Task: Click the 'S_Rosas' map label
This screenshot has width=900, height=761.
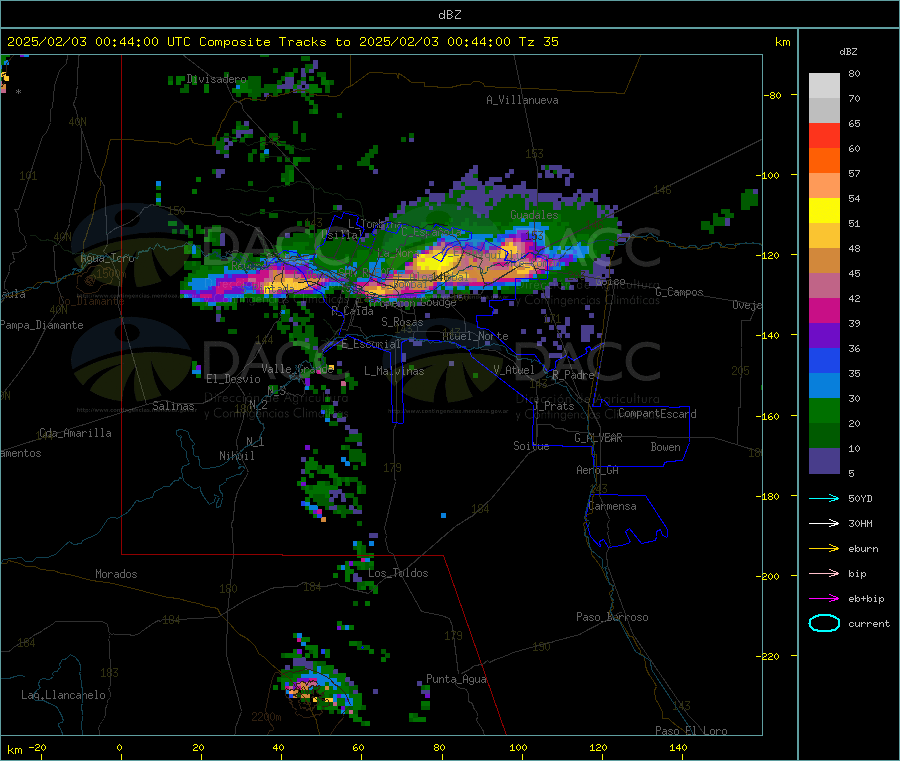Action: point(402,322)
